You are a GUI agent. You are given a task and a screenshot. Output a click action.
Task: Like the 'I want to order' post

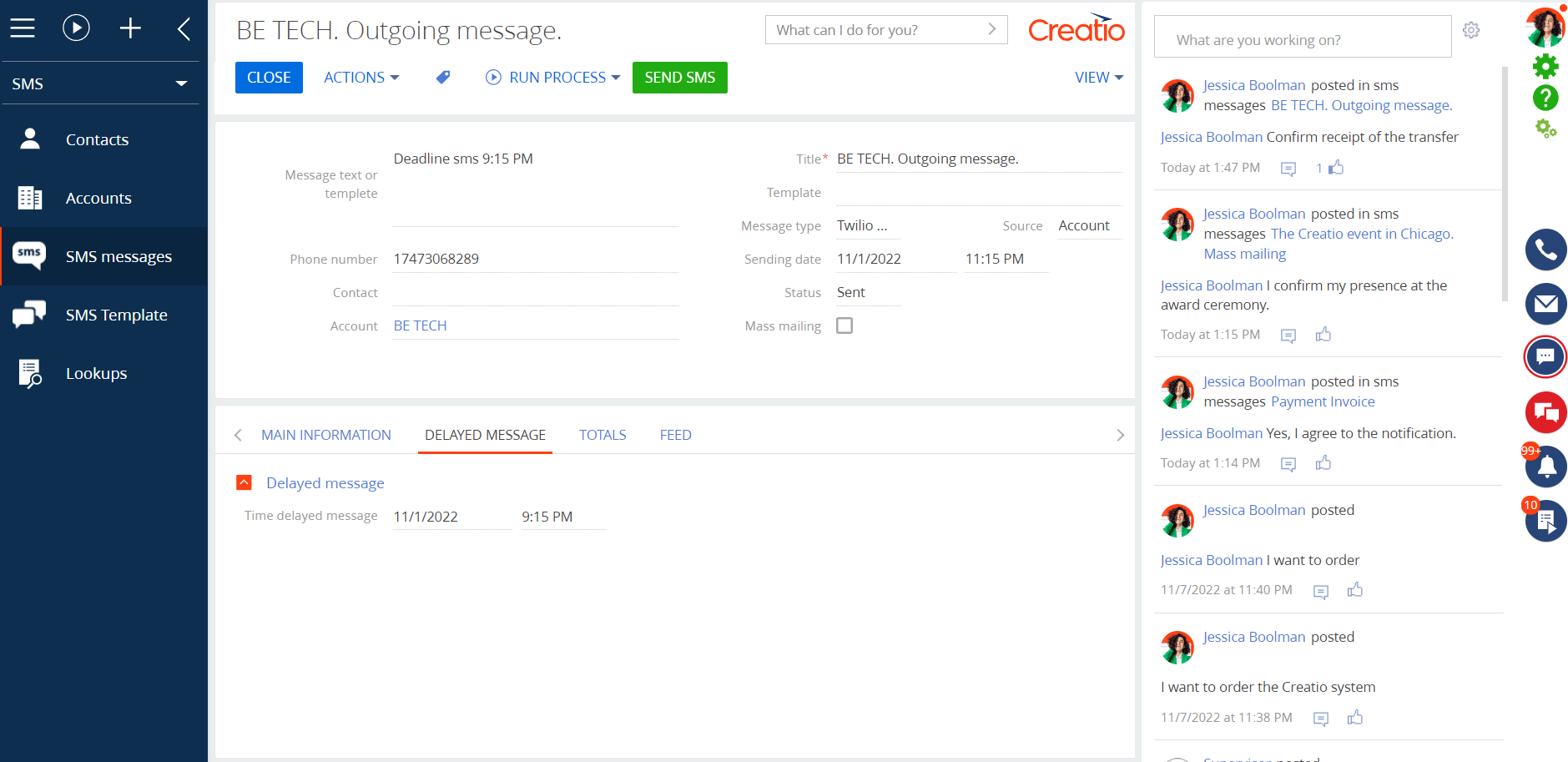coord(1355,590)
